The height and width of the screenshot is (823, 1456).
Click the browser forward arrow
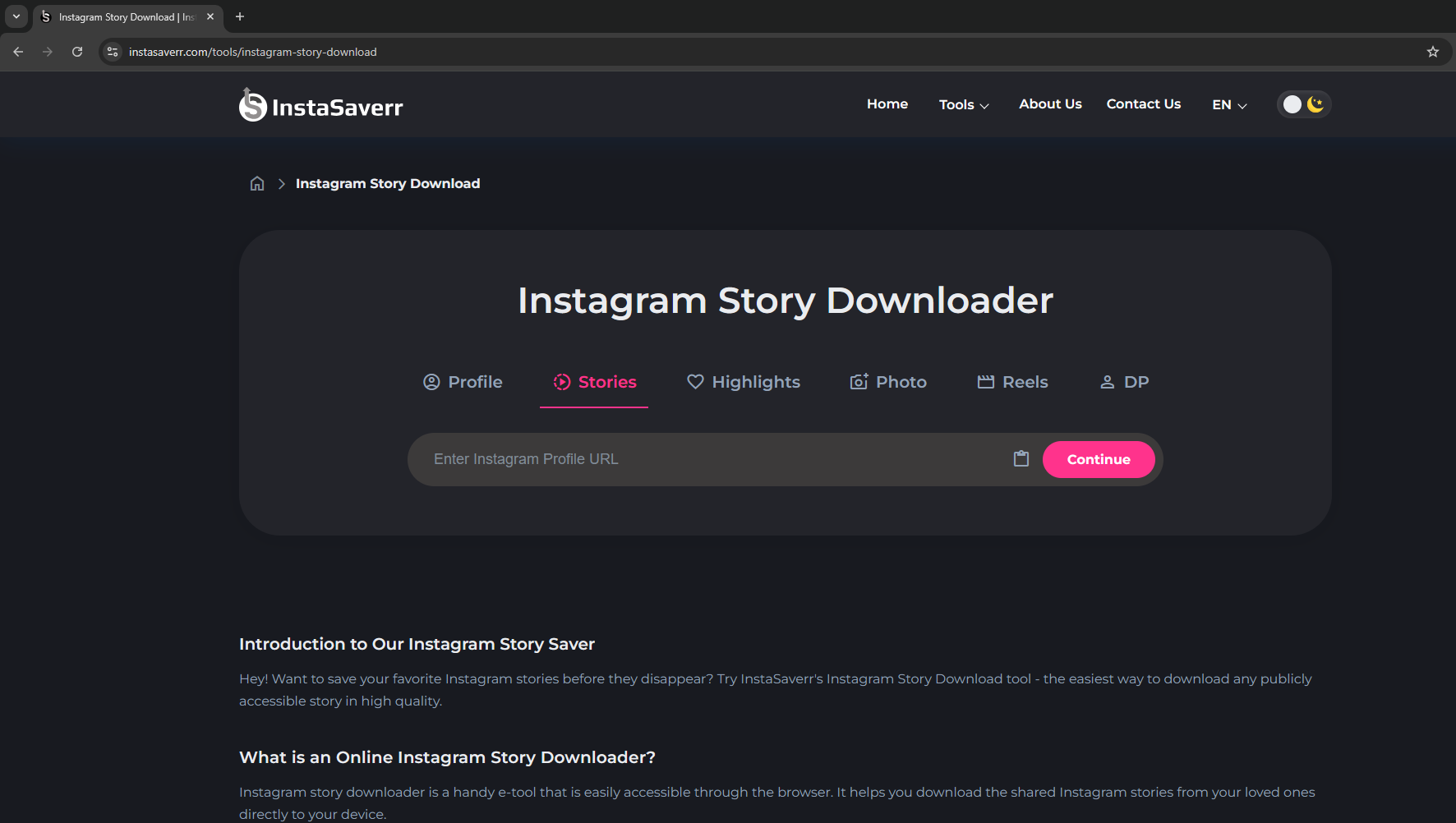(x=48, y=52)
